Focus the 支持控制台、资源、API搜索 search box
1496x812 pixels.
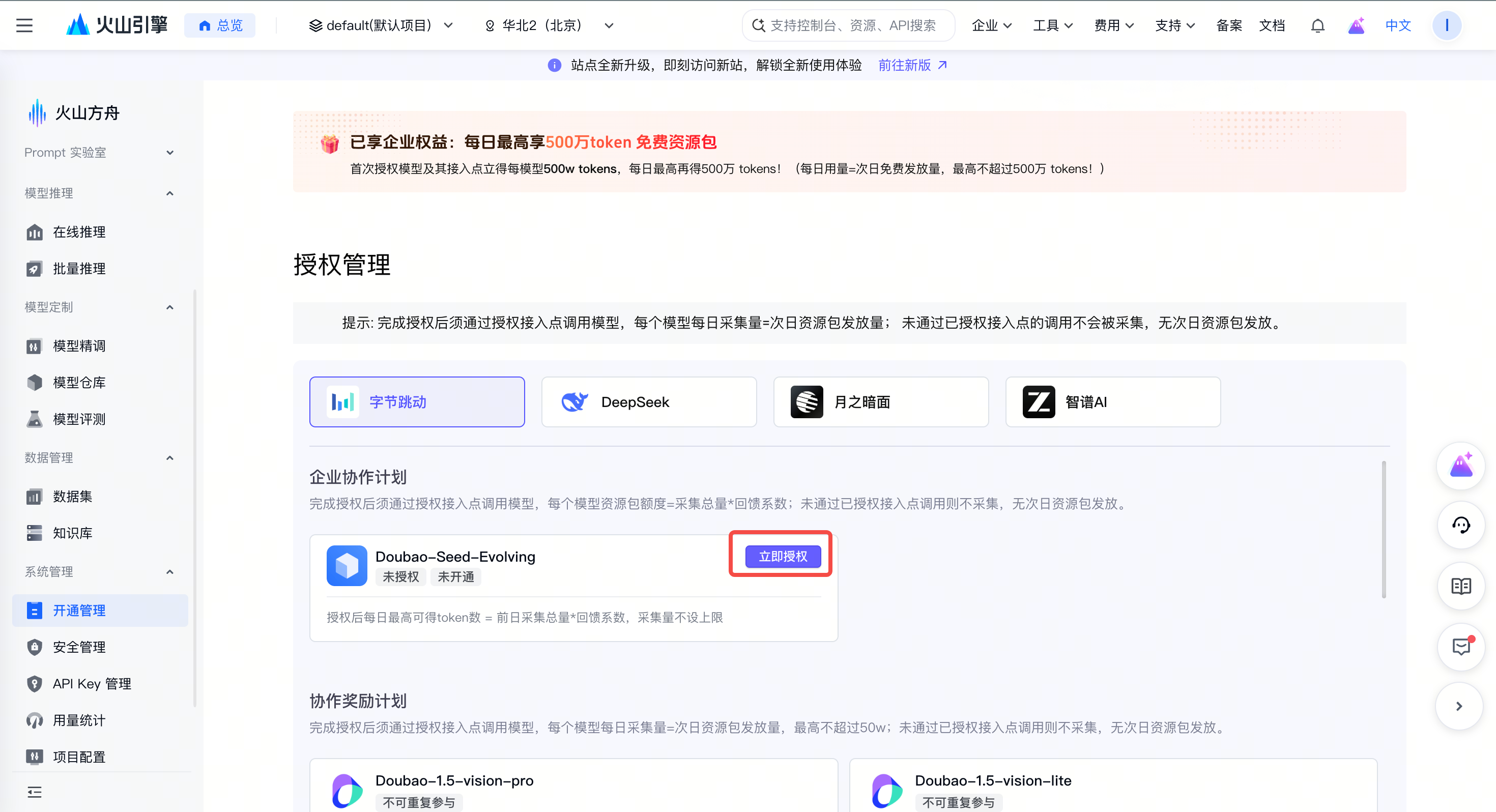pyautogui.click(x=848, y=25)
